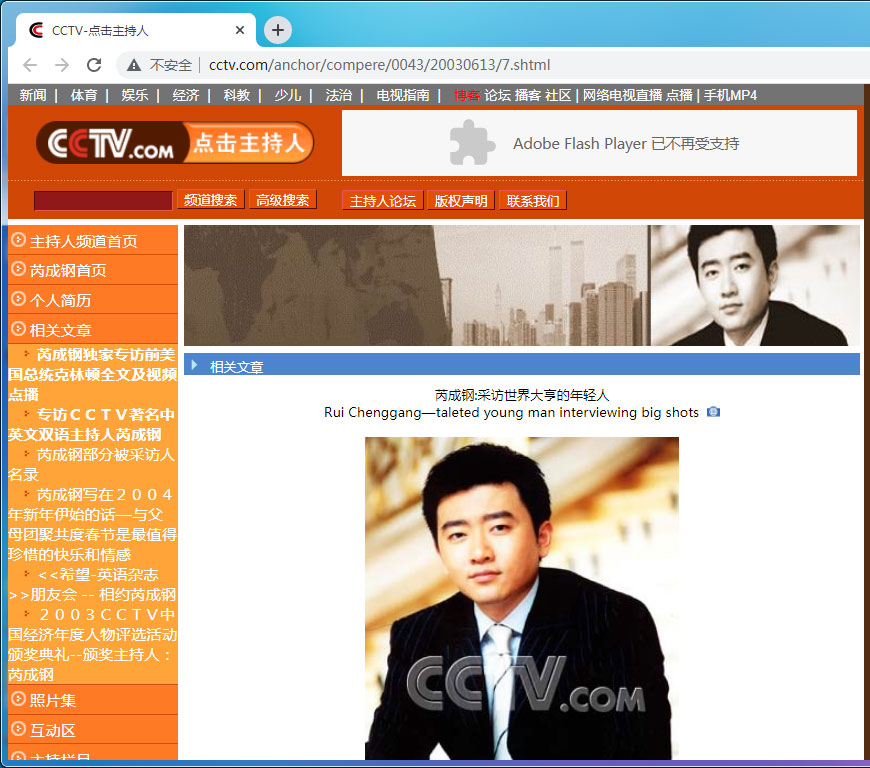Click the large CCTV.com portrait photo
This screenshot has height=768, width=870.
pos(522,598)
